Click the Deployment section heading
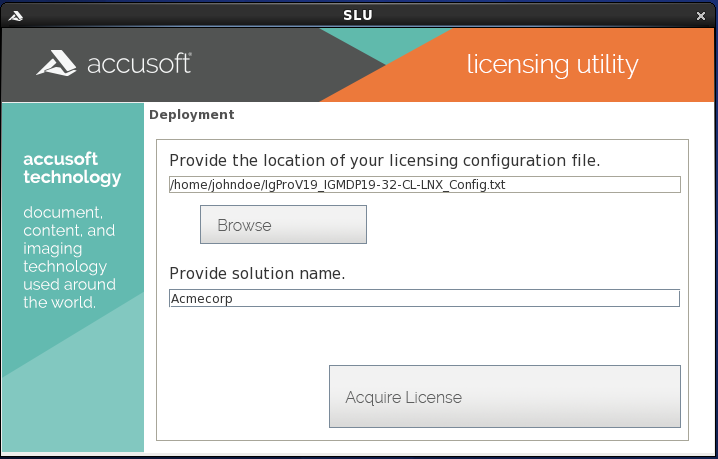 (x=191, y=115)
